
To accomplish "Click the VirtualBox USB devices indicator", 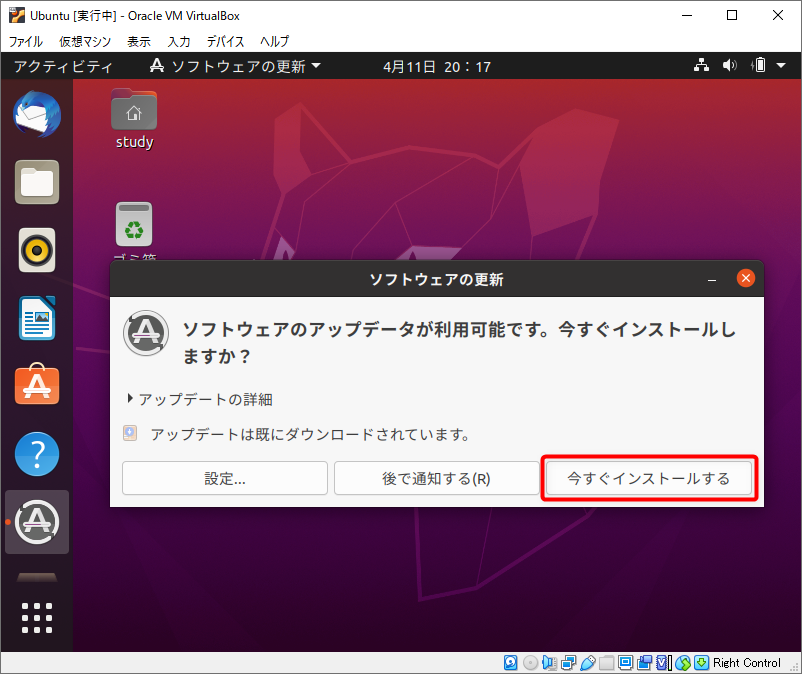I will pos(588,663).
